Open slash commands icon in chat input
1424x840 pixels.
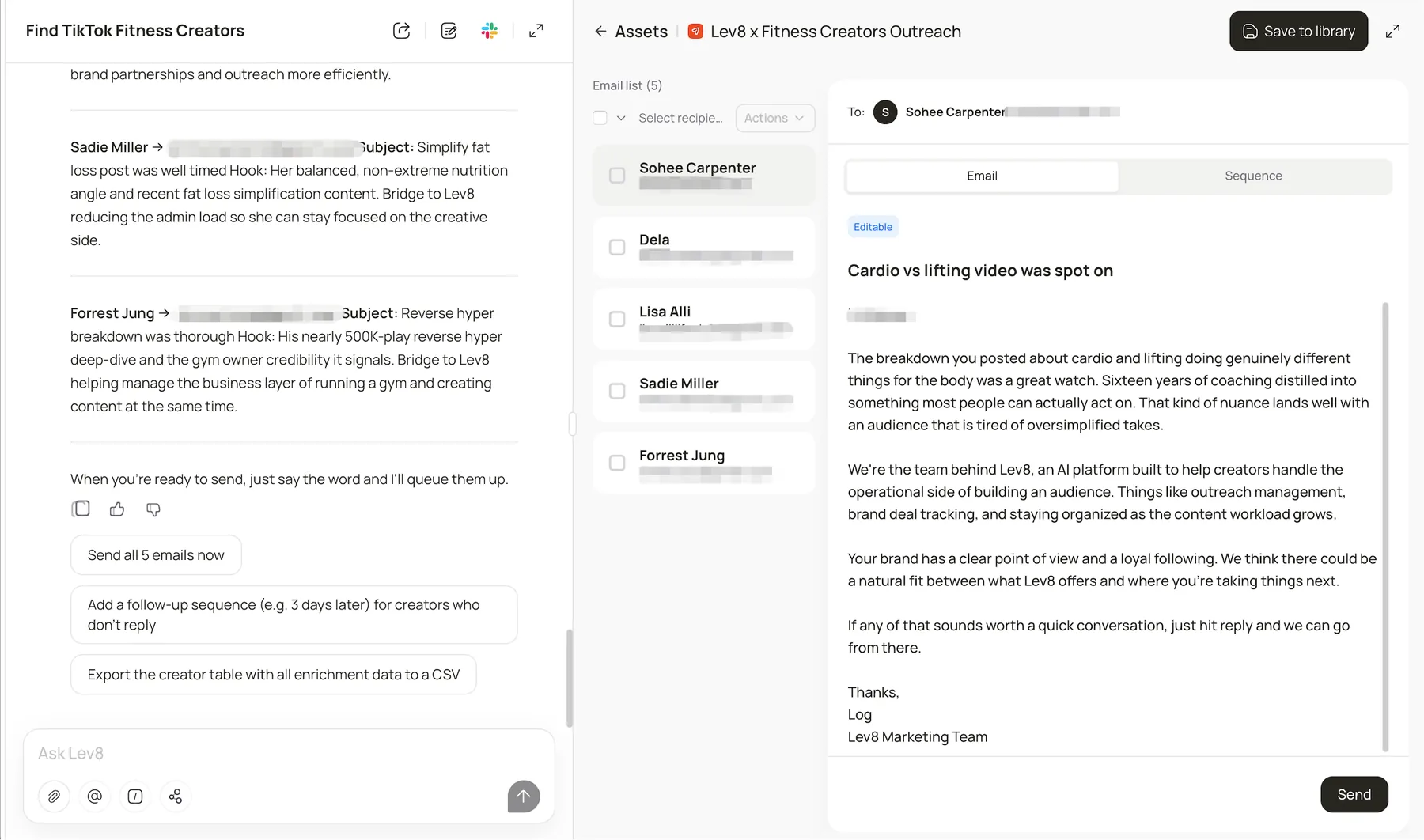(x=135, y=796)
